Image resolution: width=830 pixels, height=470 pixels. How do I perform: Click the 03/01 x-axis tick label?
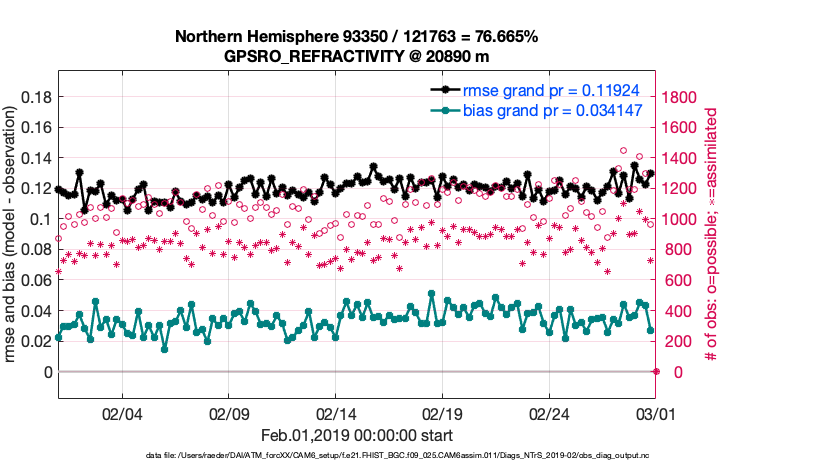click(656, 414)
